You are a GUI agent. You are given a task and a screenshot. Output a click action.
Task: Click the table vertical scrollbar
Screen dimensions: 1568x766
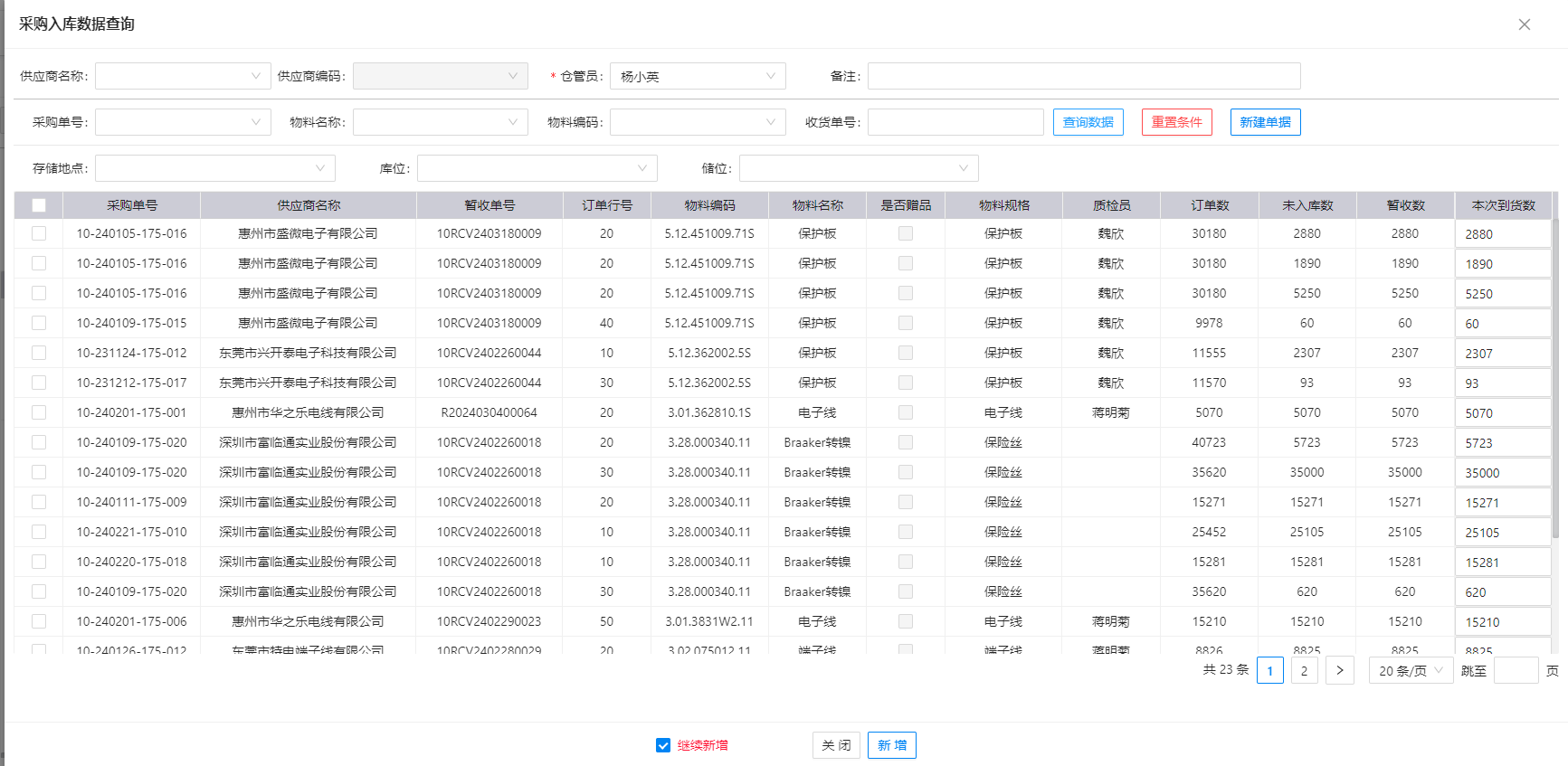point(1556,380)
